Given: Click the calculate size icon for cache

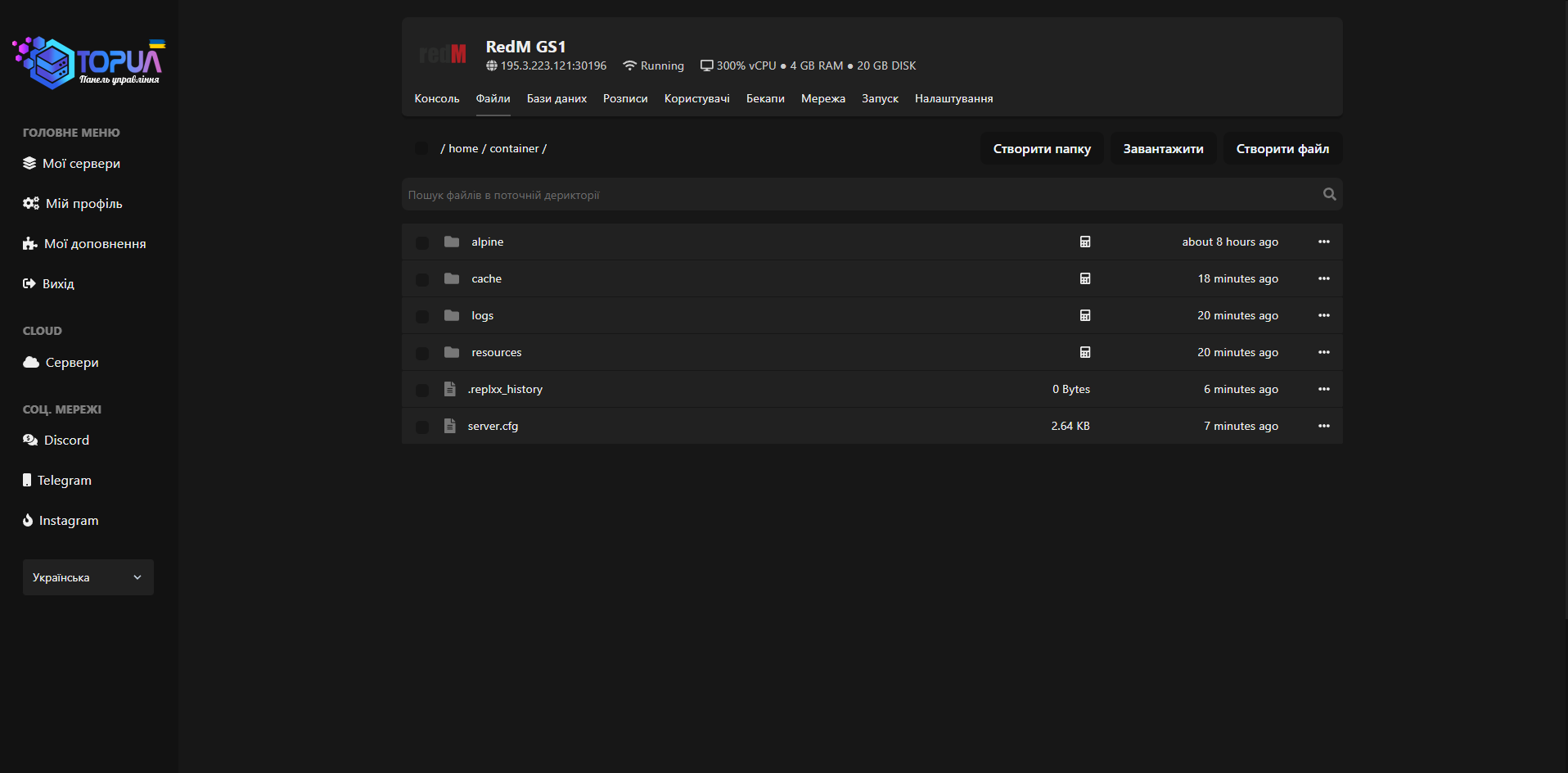Looking at the screenshot, I should (1085, 278).
